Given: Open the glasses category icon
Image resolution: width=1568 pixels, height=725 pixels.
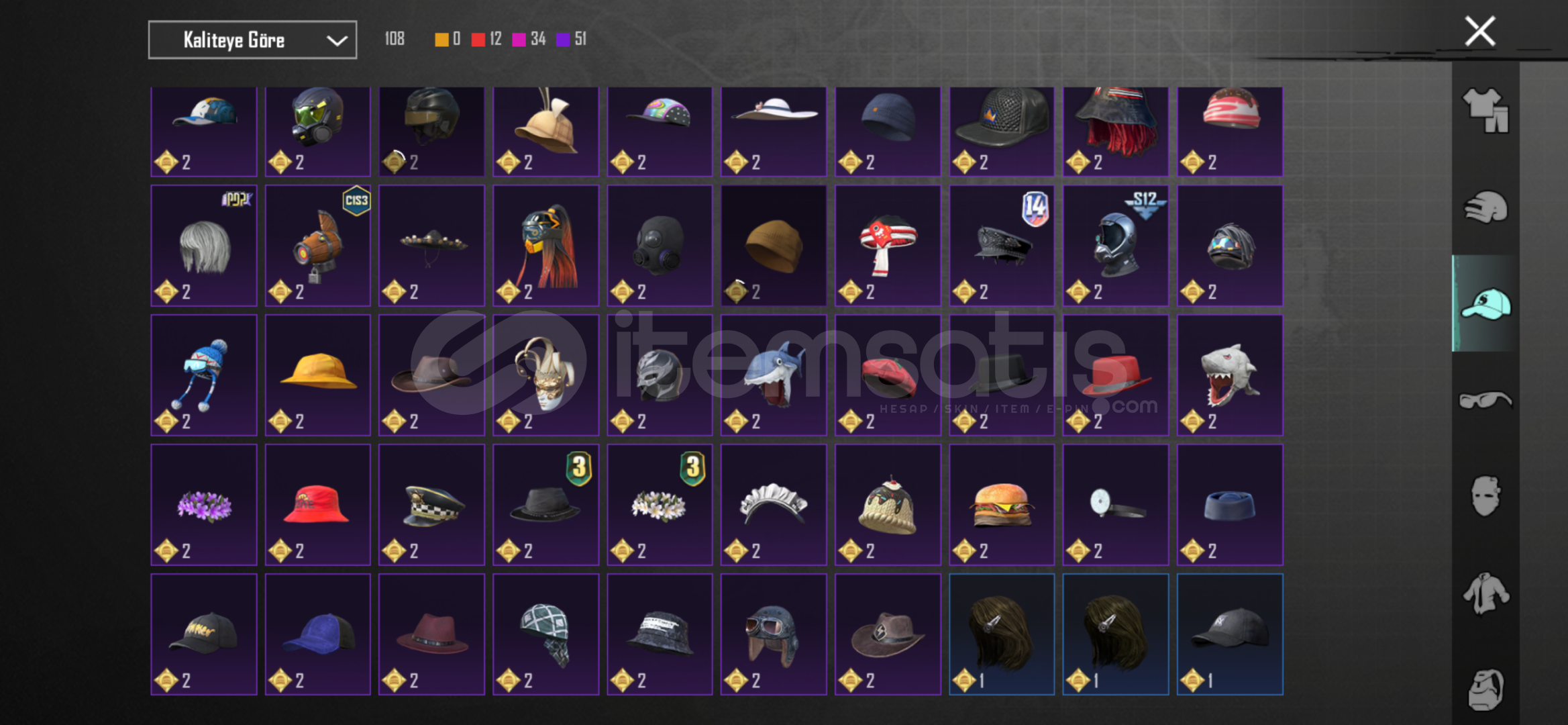Looking at the screenshot, I should 1485,400.
